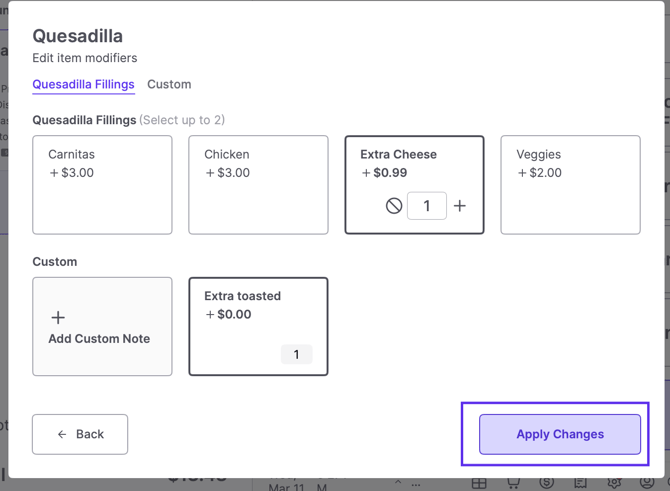Switch to the Custom tab
Screen dimensions: 670x491
(169, 85)
